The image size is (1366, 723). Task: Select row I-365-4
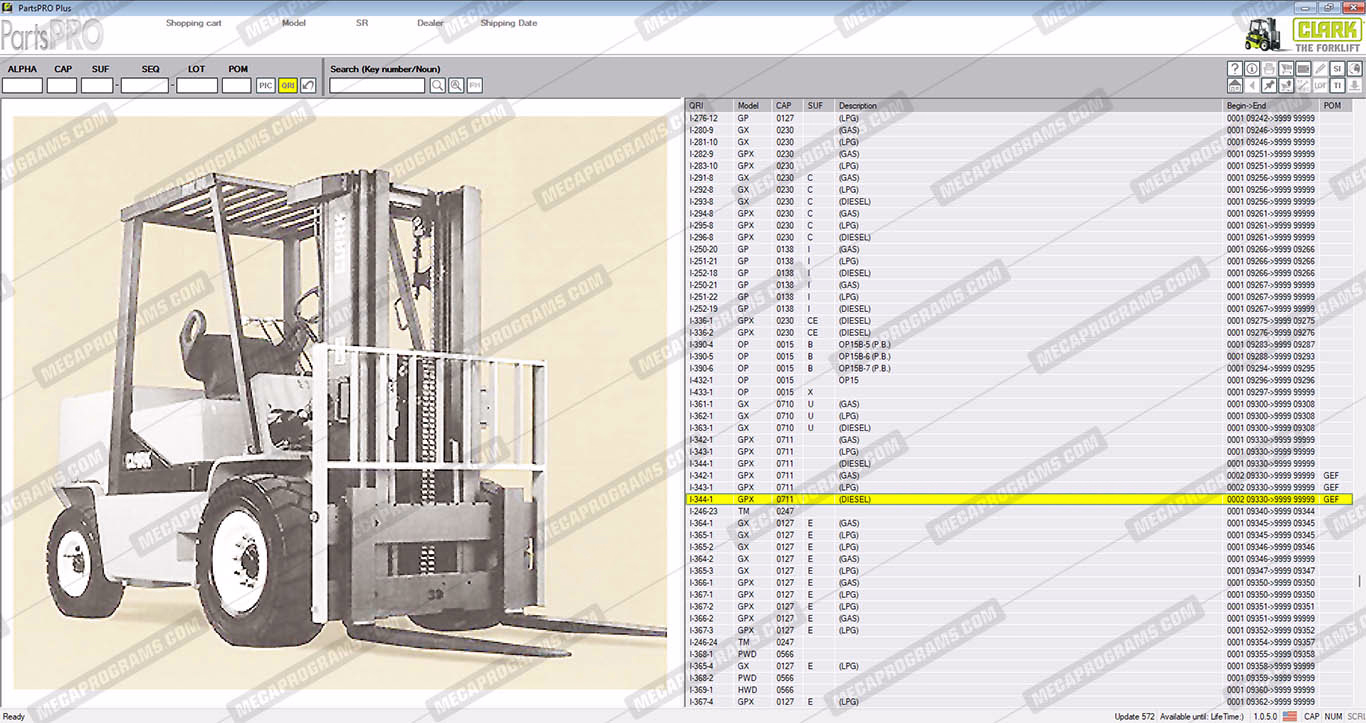click(1019, 666)
